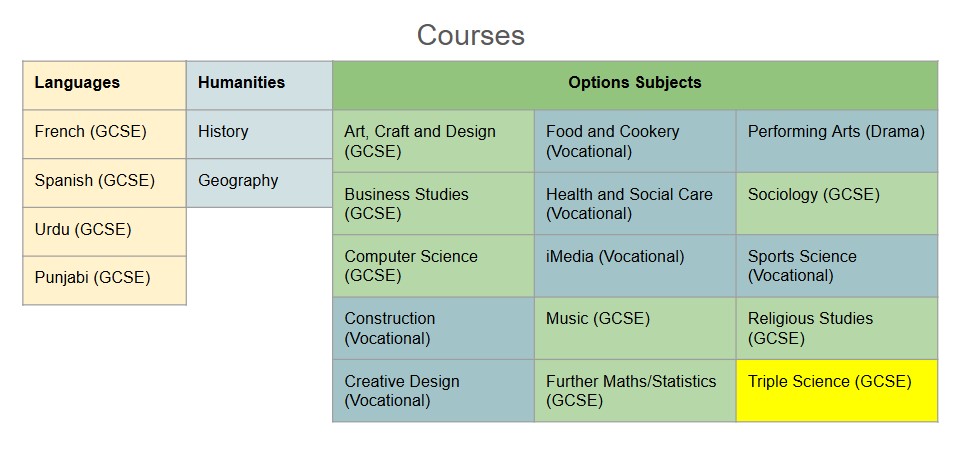Choose Health and Social Care (Vocational)

(635, 203)
